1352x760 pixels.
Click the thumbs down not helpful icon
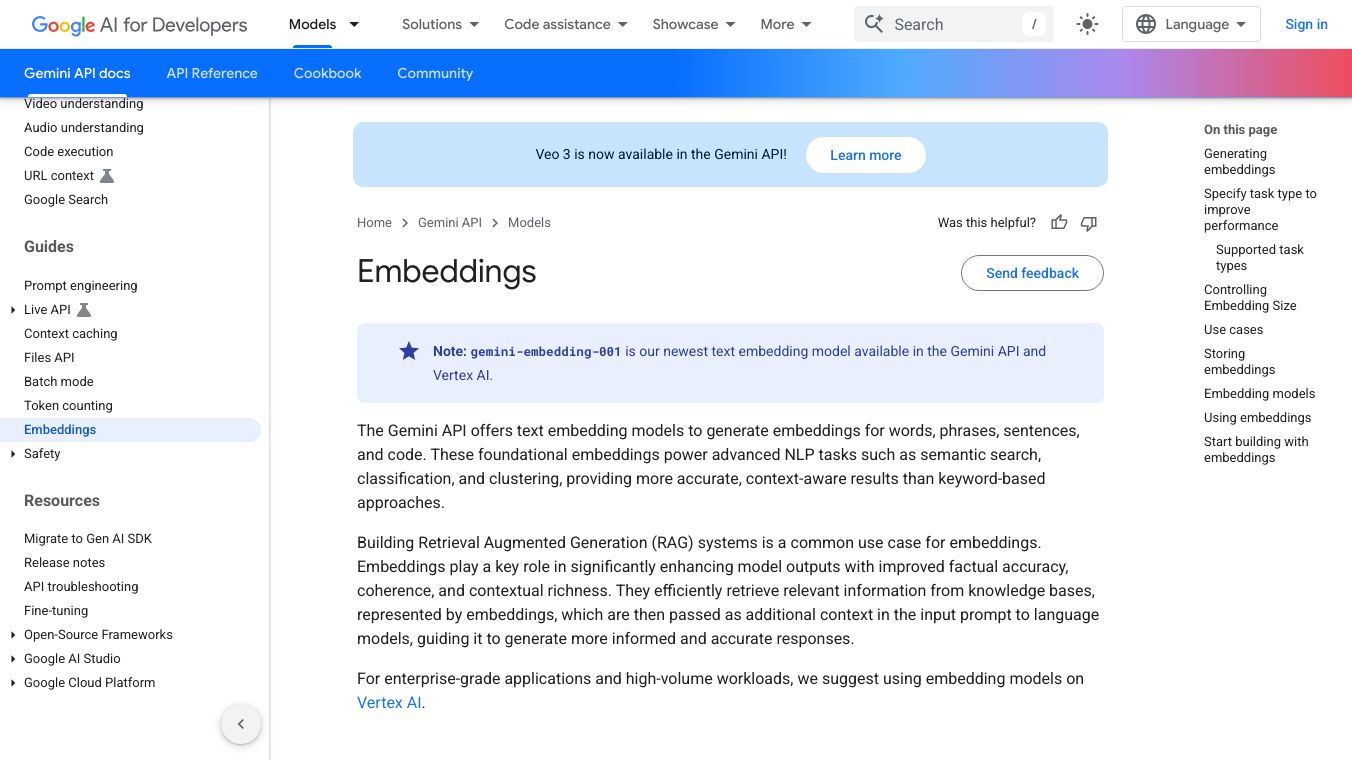(1089, 223)
